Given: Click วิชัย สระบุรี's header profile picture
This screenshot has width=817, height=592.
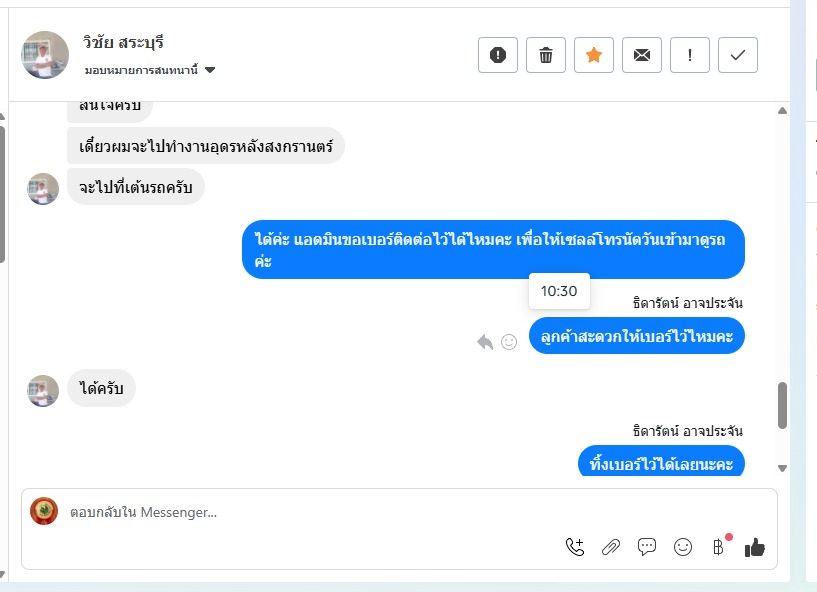Looking at the screenshot, I should (x=45, y=55).
